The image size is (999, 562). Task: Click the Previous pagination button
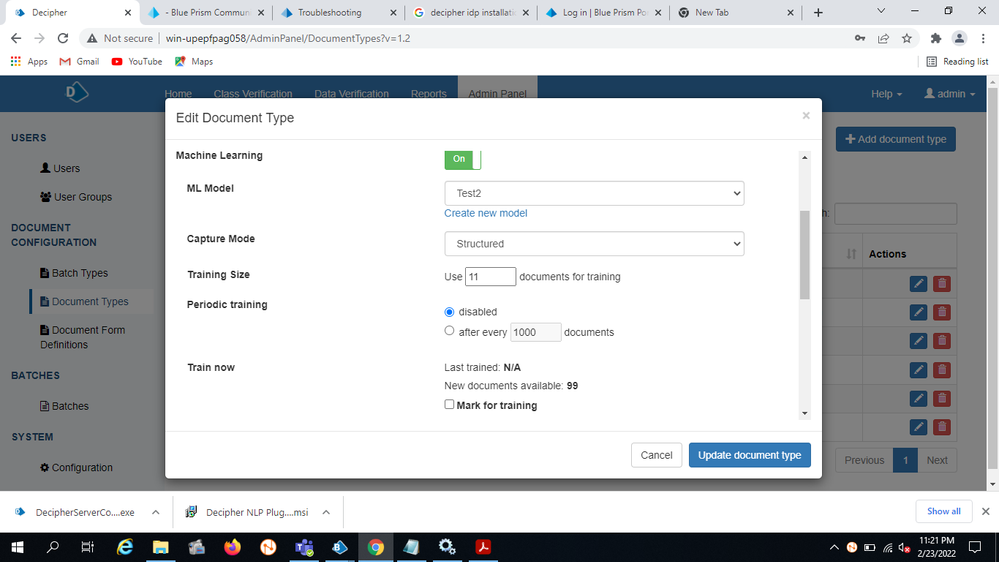tap(864, 460)
